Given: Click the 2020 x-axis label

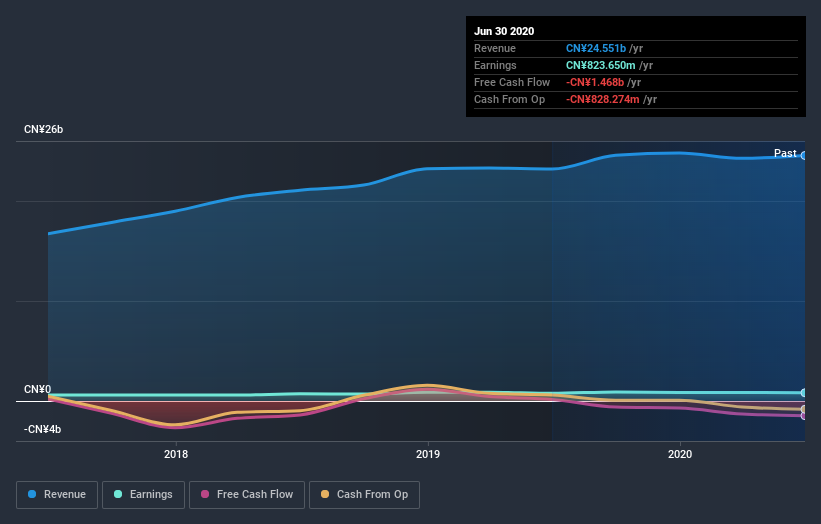Looking at the screenshot, I should pos(680,454).
